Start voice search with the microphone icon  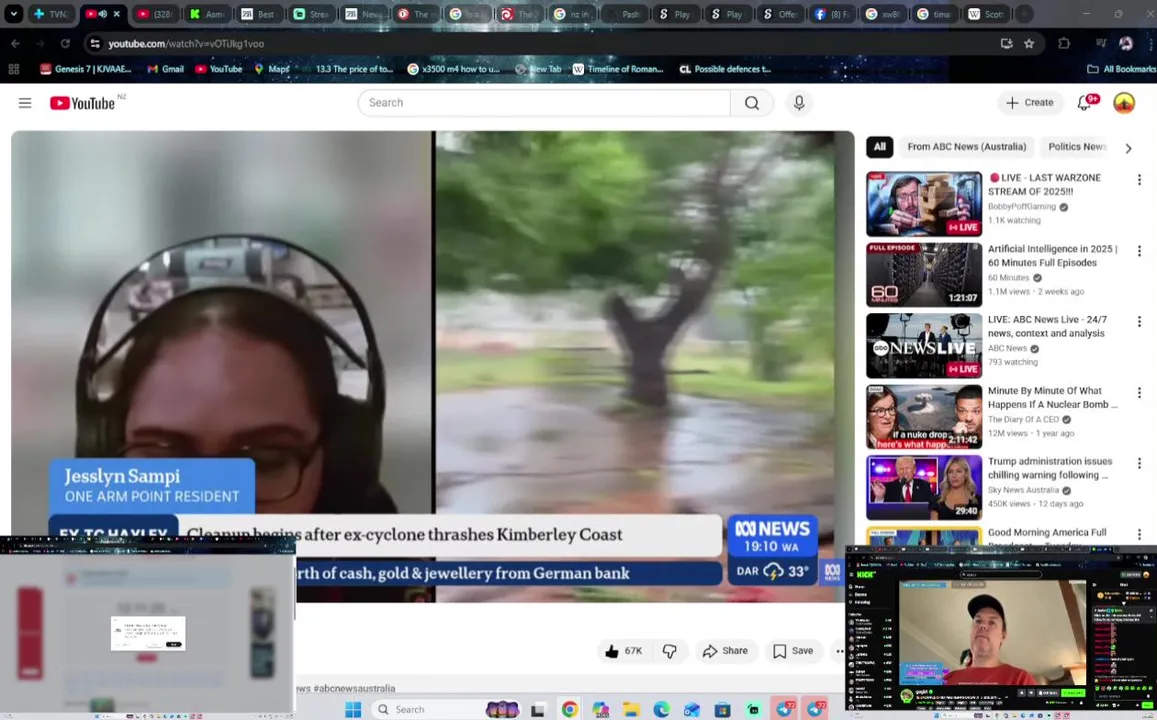pos(798,103)
